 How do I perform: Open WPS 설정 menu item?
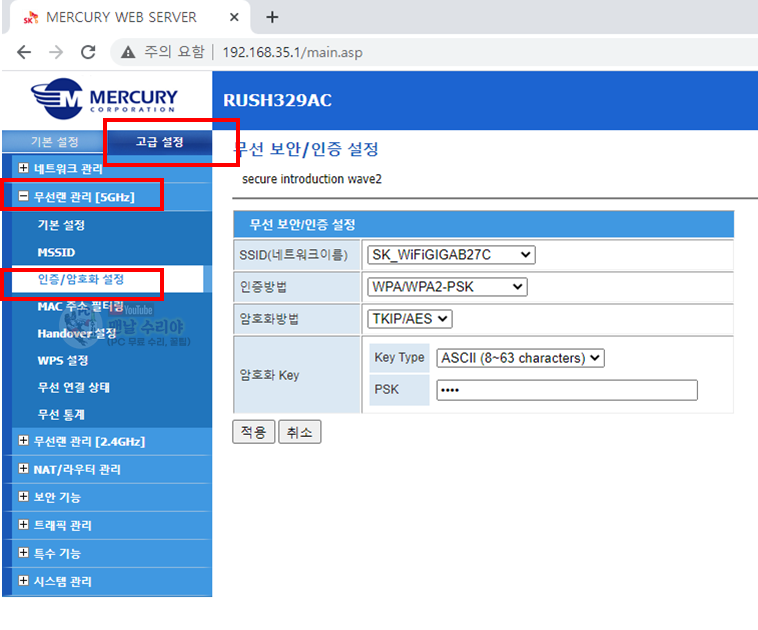(63, 361)
